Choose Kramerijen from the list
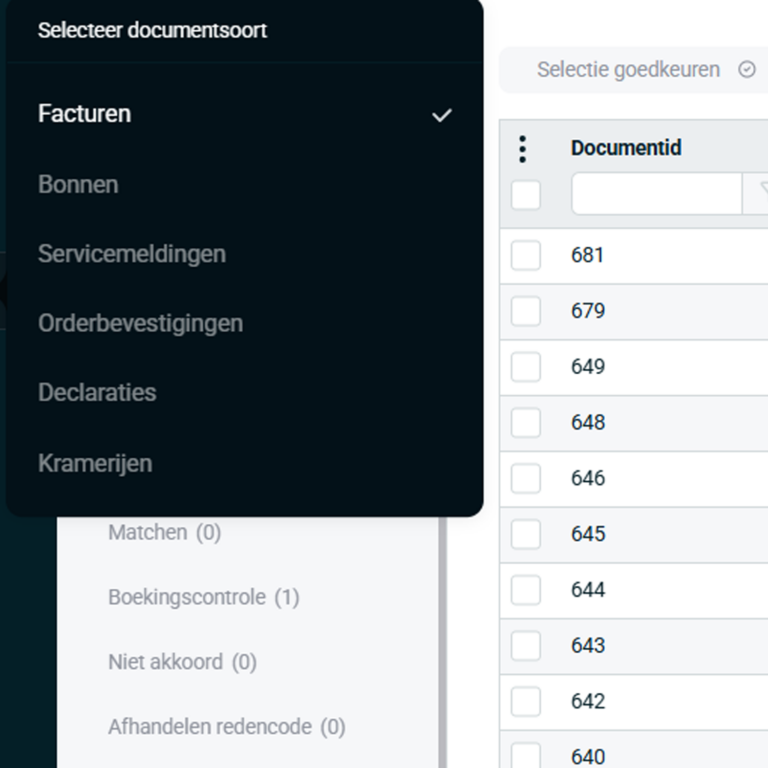The image size is (768, 768). [x=95, y=463]
